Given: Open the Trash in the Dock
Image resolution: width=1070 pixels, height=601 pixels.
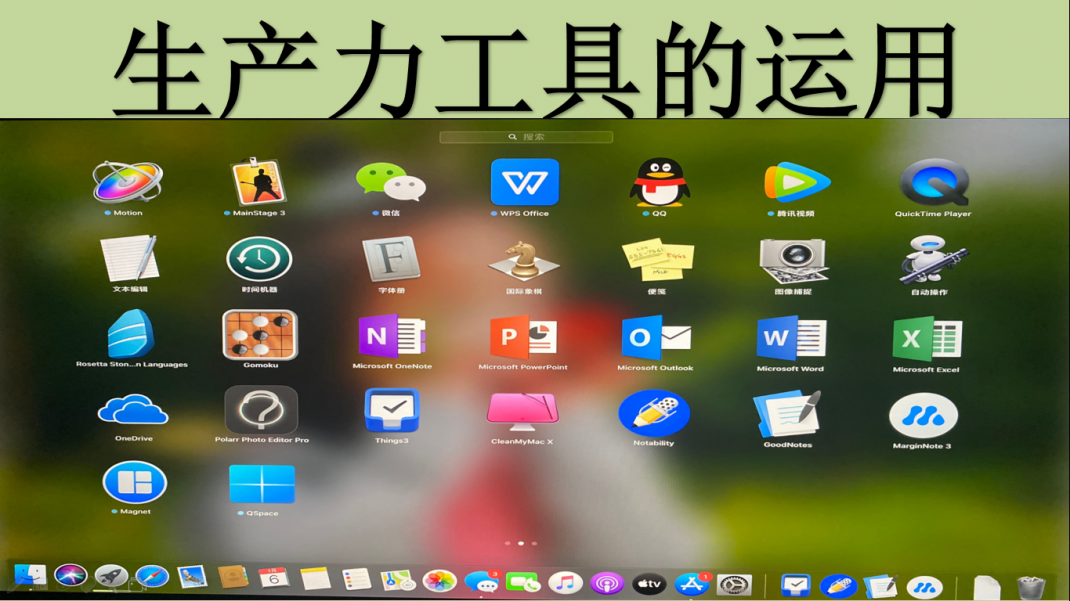Looking at the screenshot, I should [1030, 587].
